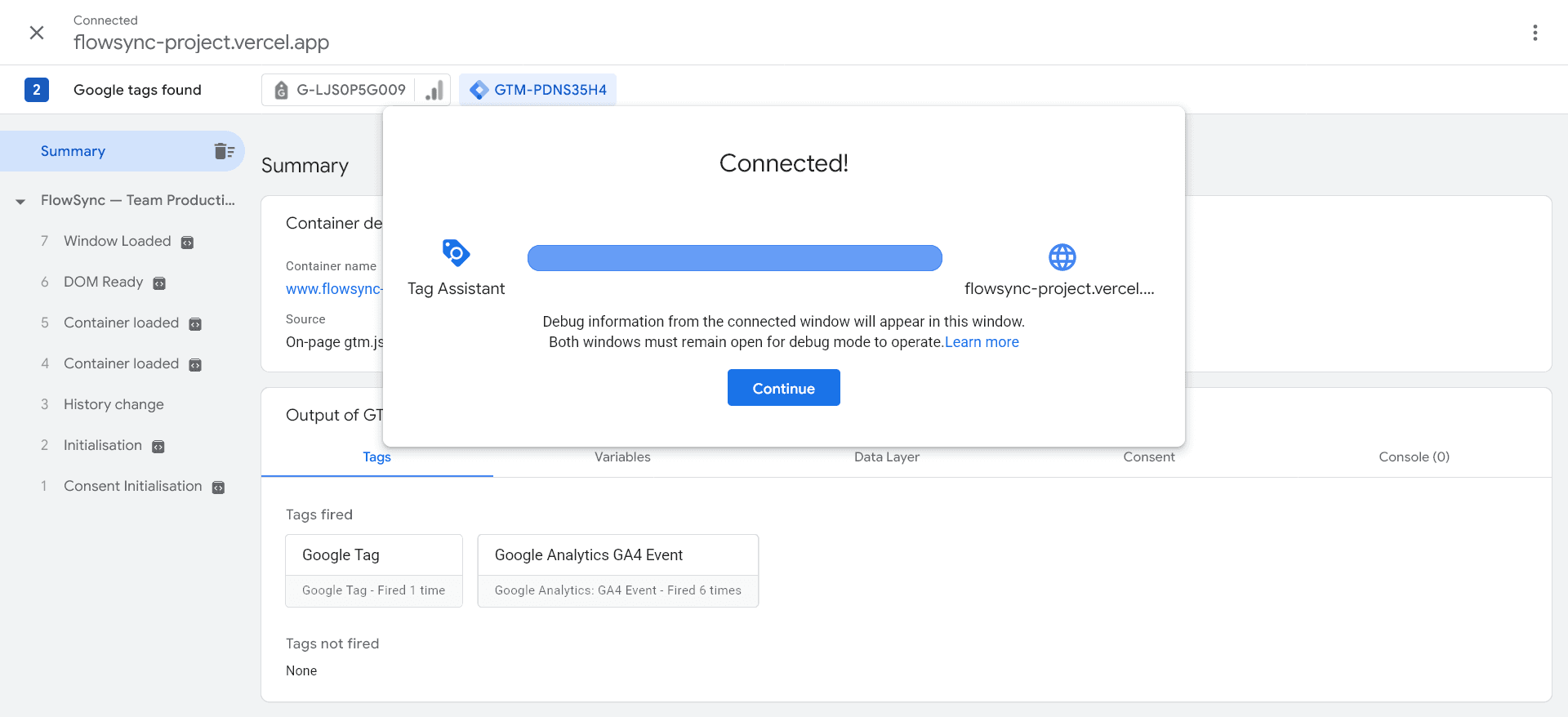Open event 2 Initialisation
The image size is (1568, 717).
pyautogui.click(x=103, y=445)
